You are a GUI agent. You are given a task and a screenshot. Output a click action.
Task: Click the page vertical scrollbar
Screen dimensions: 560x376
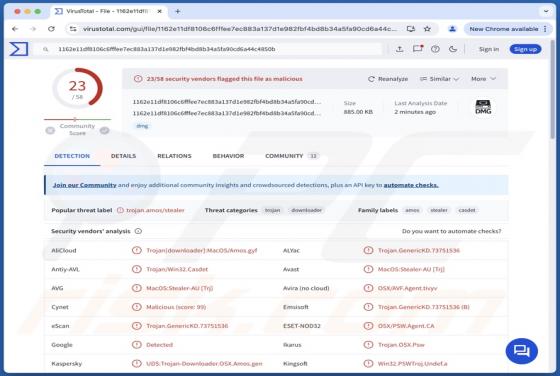coord(553,89)
